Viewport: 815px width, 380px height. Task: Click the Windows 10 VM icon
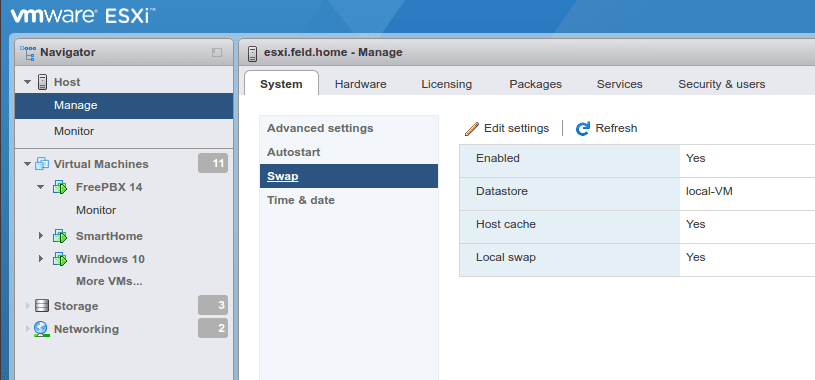tap(60, 259)
